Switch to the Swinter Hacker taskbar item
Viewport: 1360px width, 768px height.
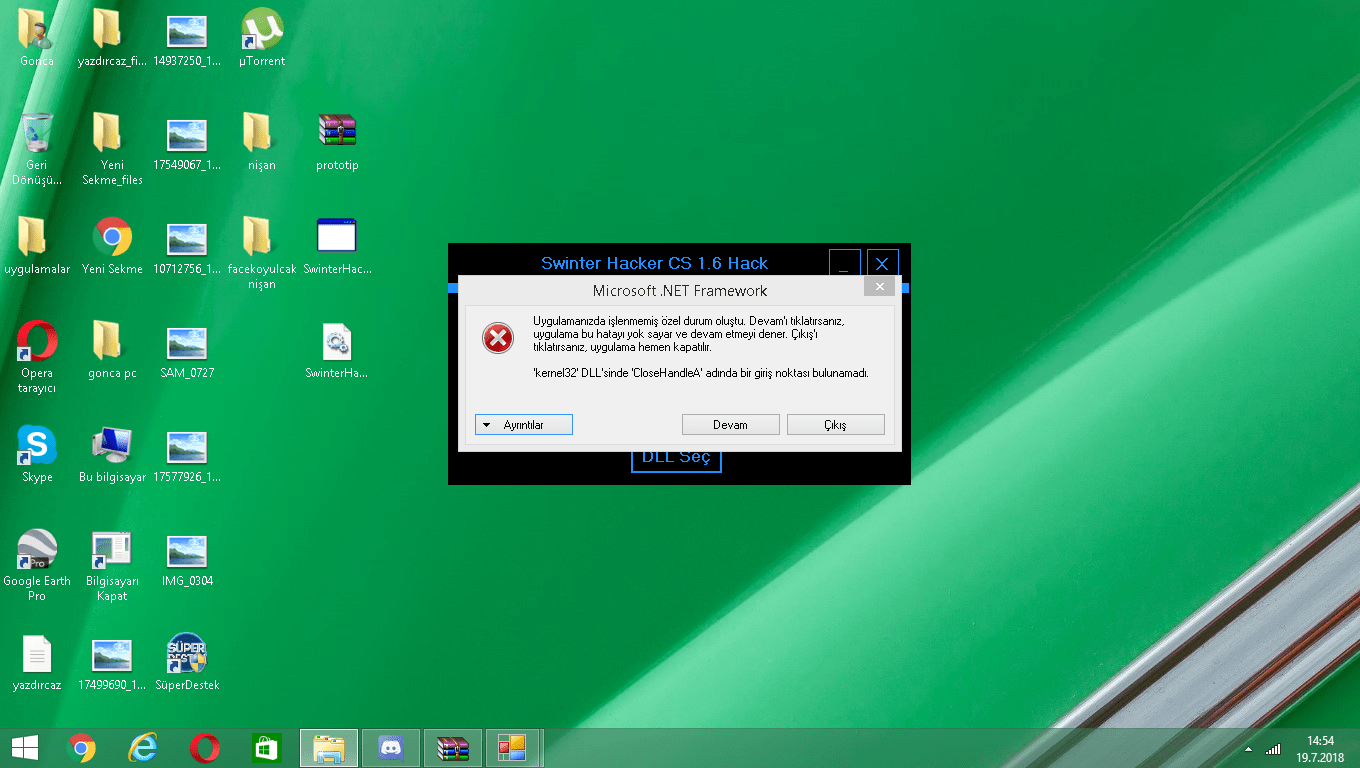pos(513,748)
